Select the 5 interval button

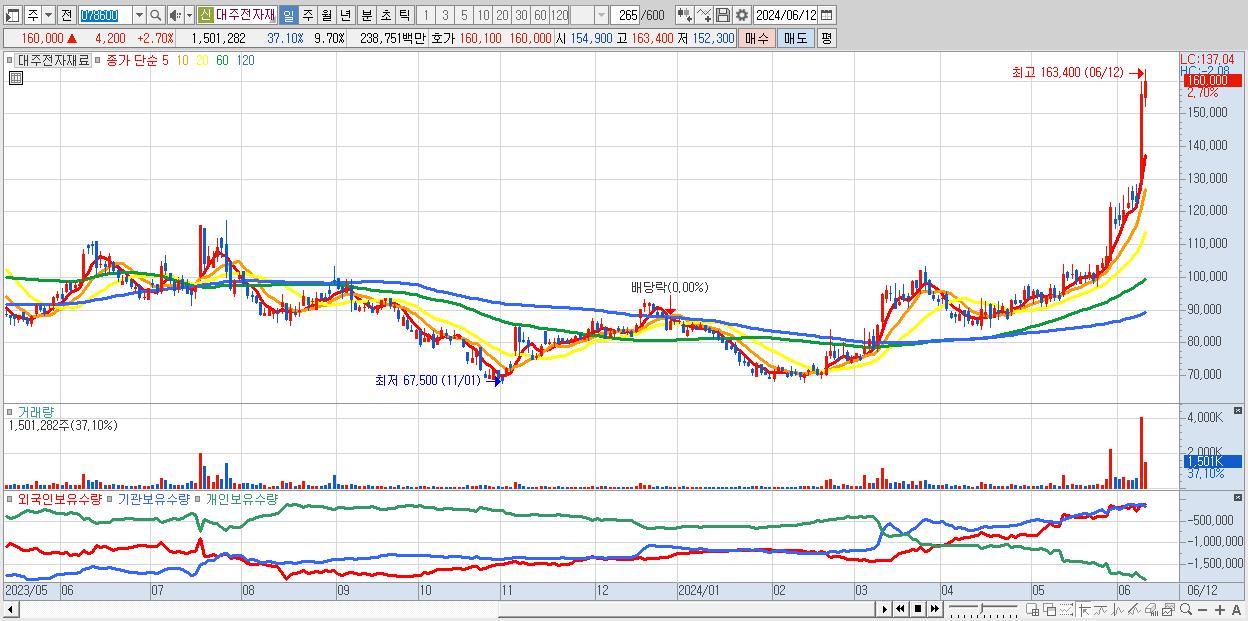464,15
